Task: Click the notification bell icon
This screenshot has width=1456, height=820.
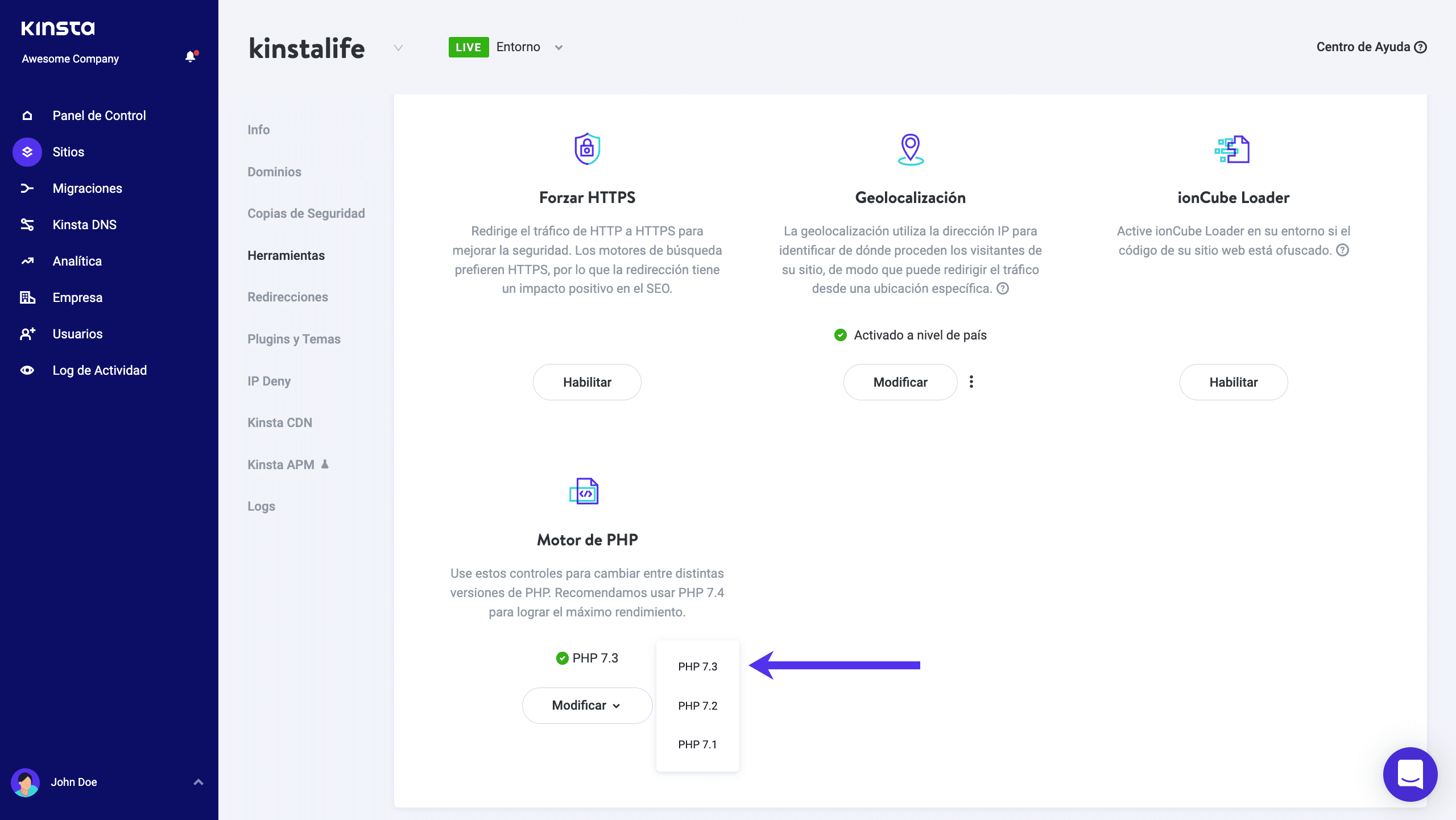Action: pos(191,57)
